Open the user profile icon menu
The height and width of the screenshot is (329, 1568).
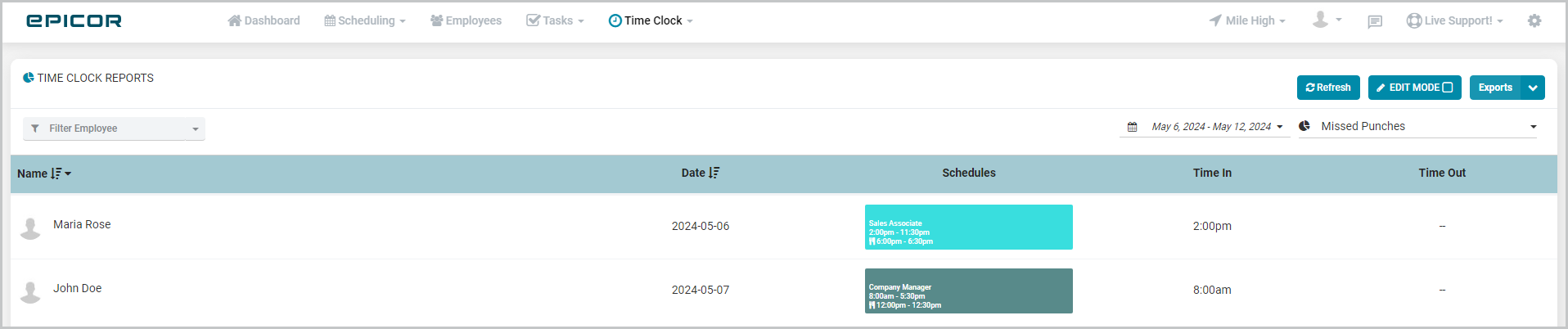pyautogui.click(x=1327, y=20)
